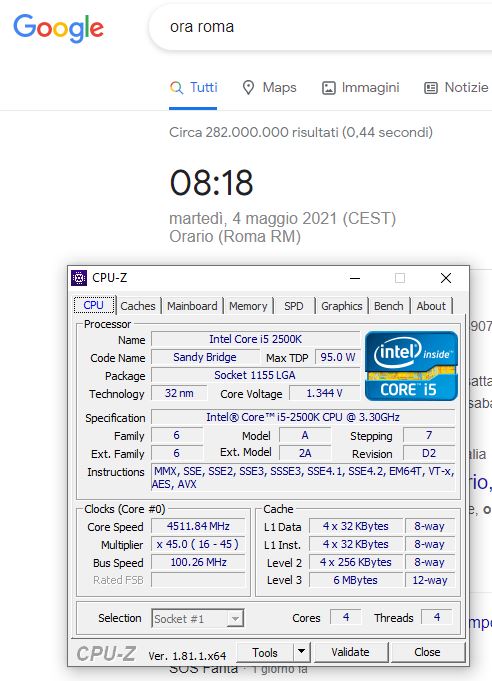Click the Revision value 'D2'

tap(429, 453)
